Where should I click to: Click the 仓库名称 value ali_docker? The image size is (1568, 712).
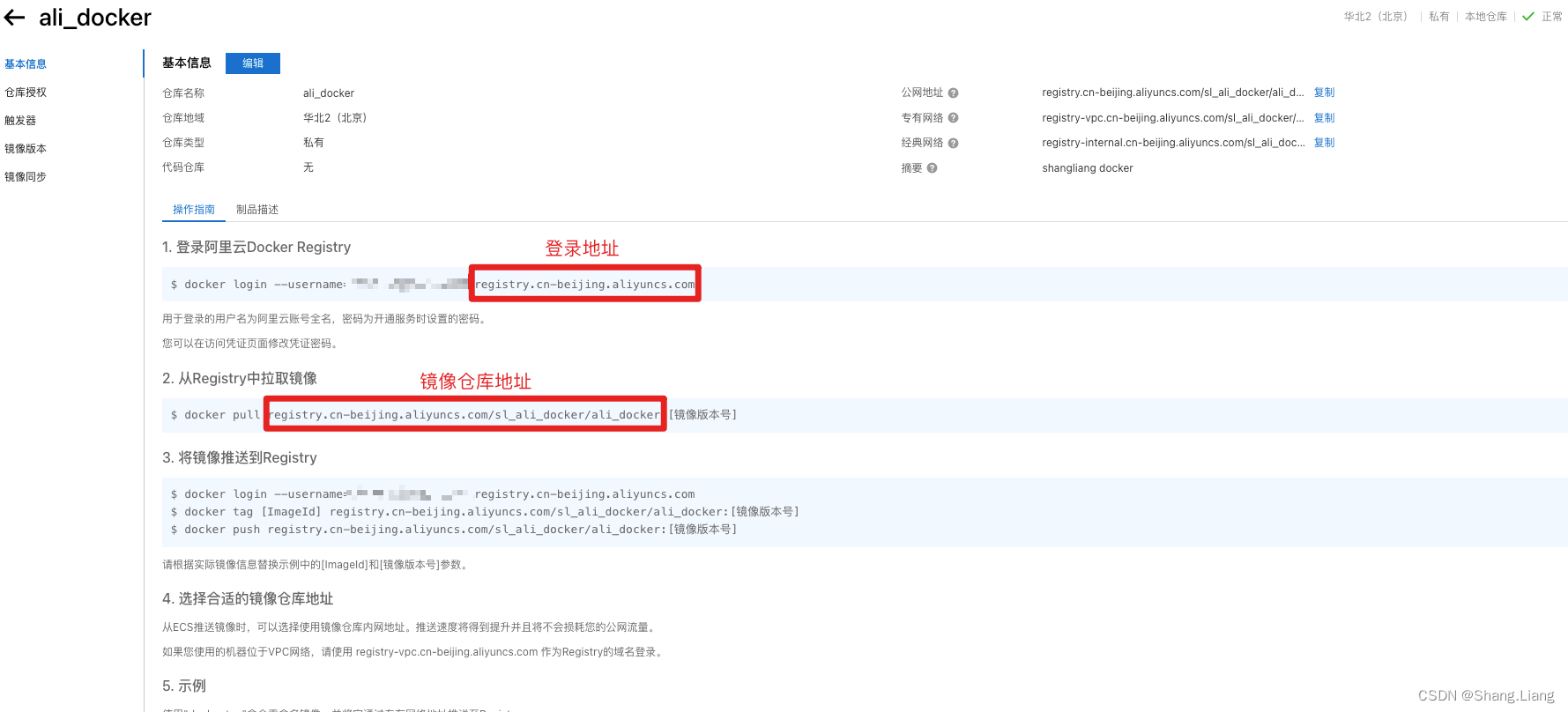(x=329, y=93)
